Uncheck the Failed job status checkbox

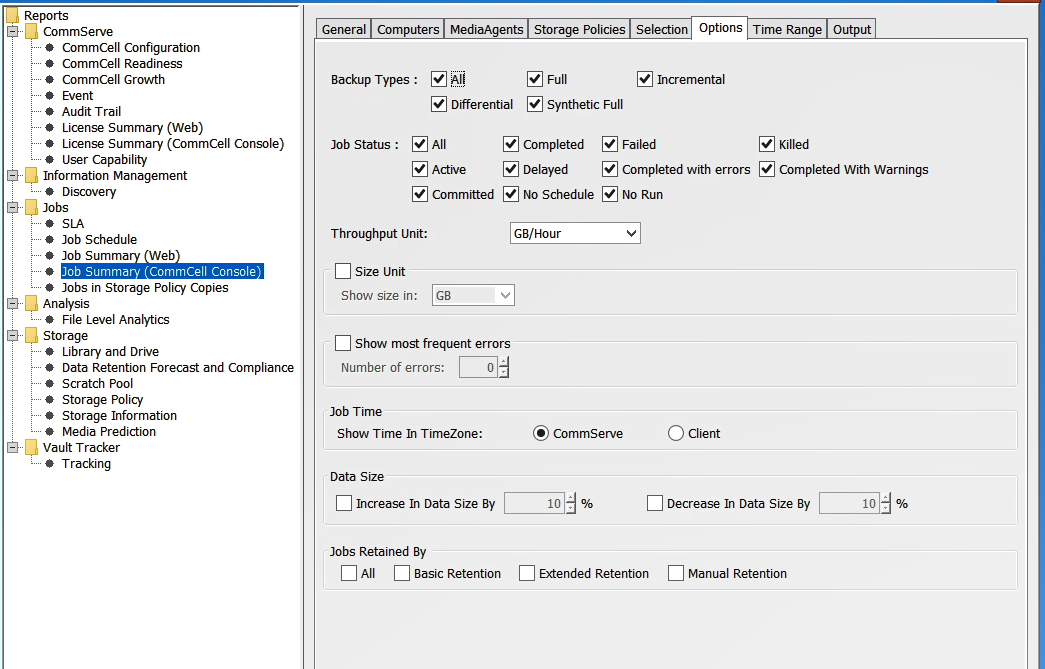tap(610, 144)
